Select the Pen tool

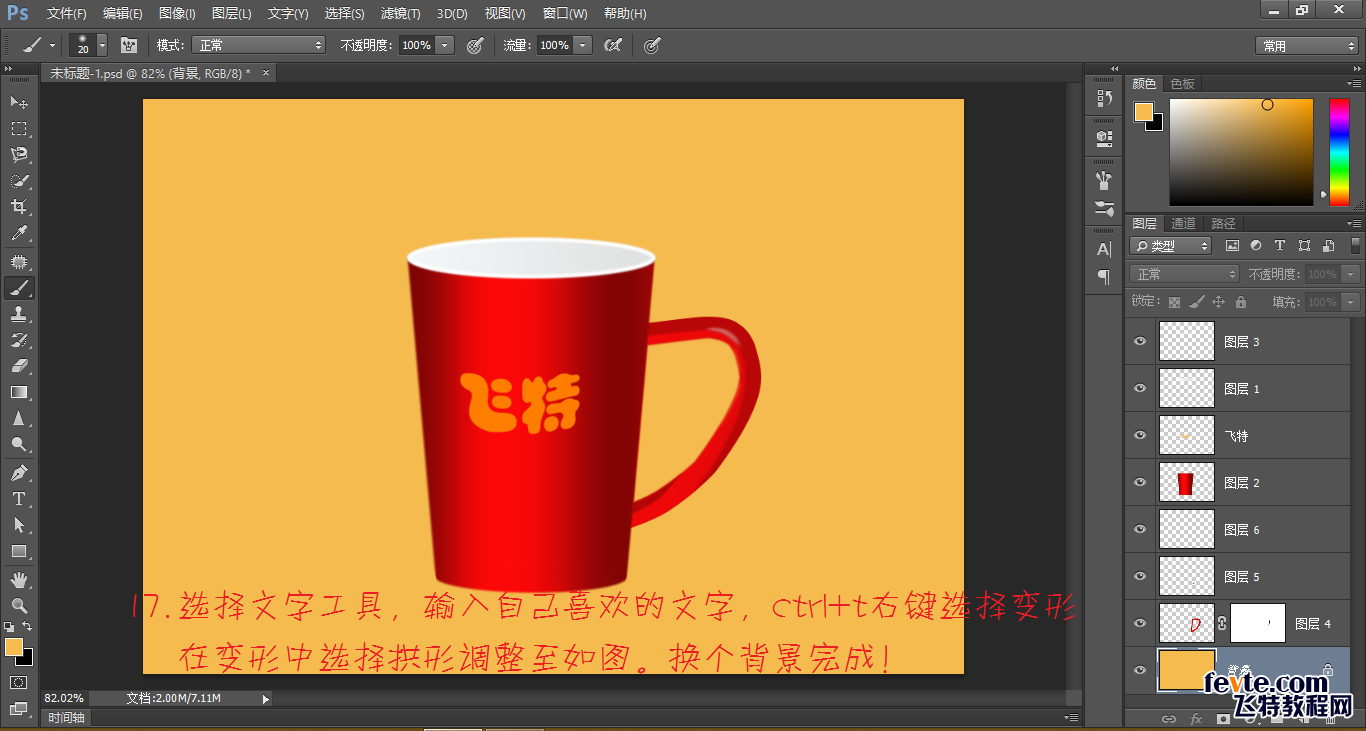pyautogui.click(x=19, y=473)
